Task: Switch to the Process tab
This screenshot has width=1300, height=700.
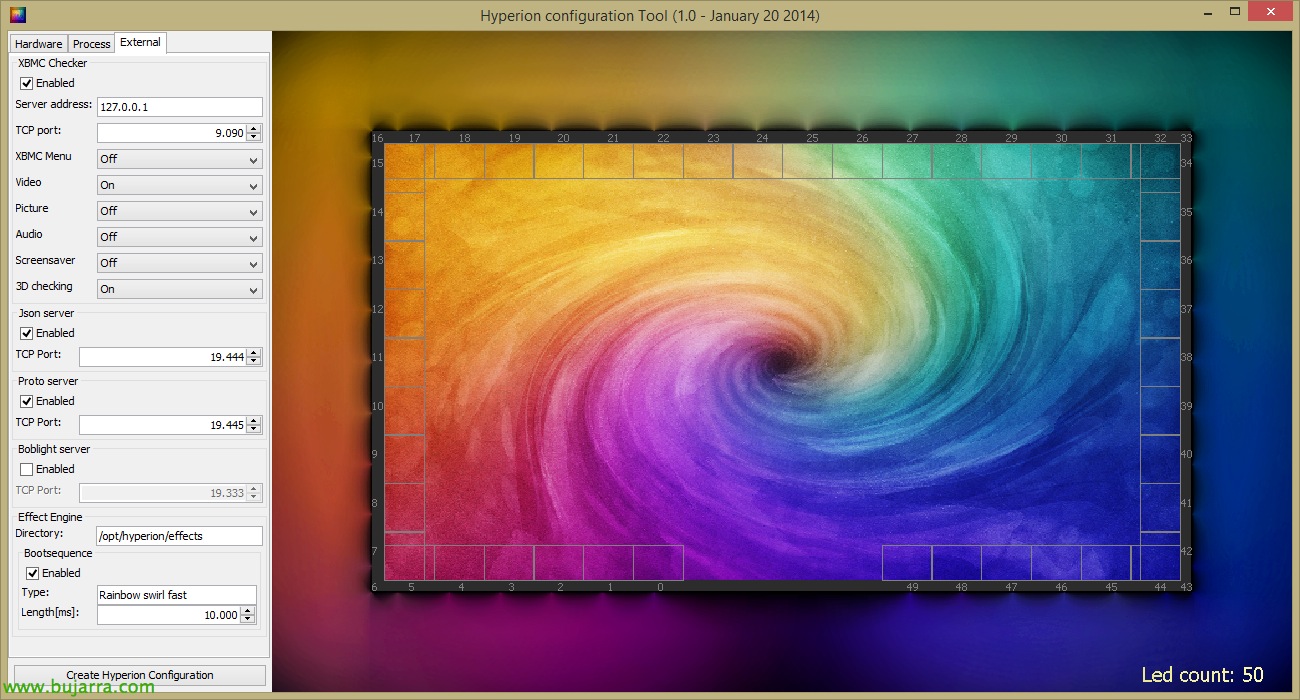Action: tap(92, 44)
